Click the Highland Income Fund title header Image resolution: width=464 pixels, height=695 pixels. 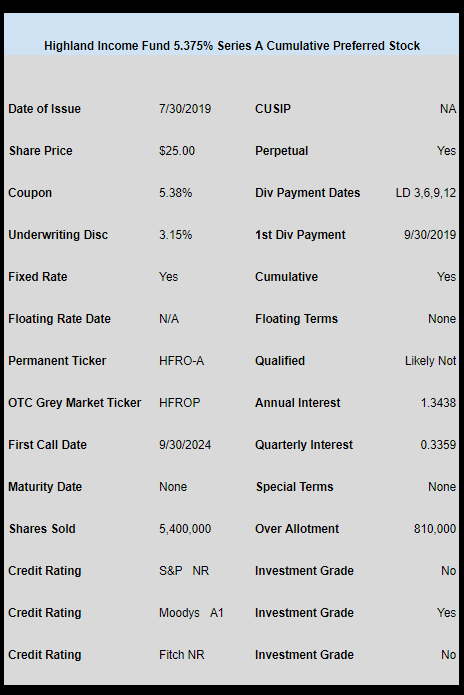(232, 46)
